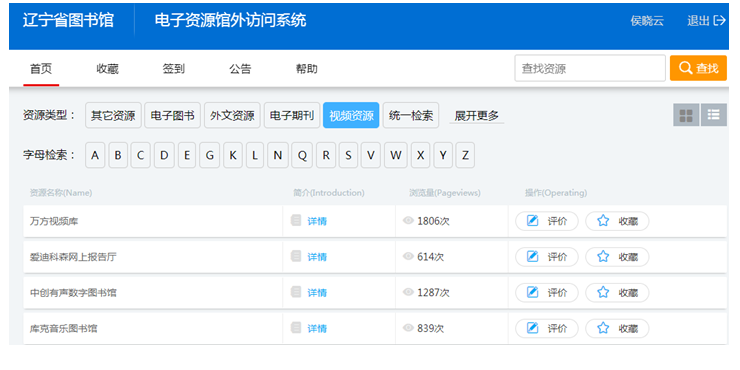Favorite 库克音乐图书馆 with star 收藏 button
The image size is (740, 370).
(x=617, y=328)
